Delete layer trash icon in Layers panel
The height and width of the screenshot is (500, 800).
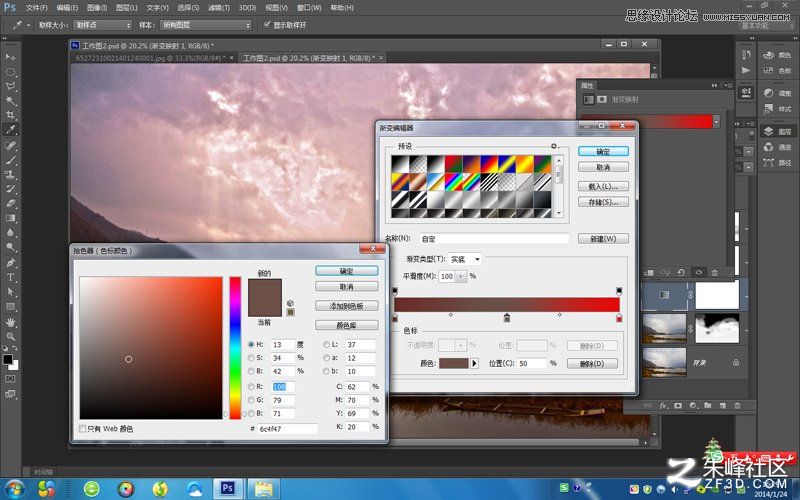(737, 406)
